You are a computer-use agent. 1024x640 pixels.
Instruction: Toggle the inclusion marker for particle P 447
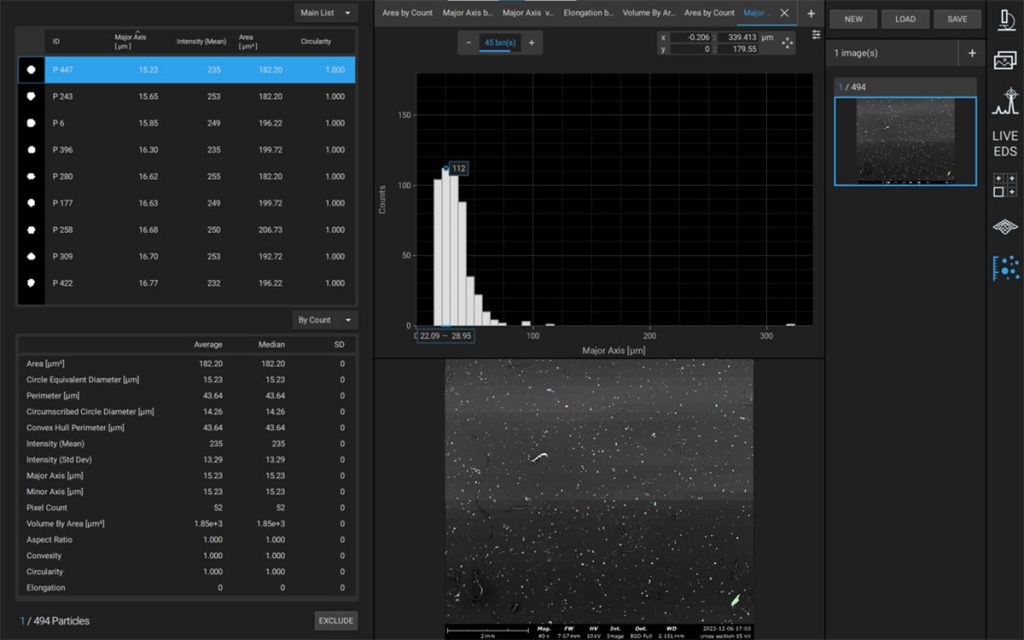click(29, 69)
